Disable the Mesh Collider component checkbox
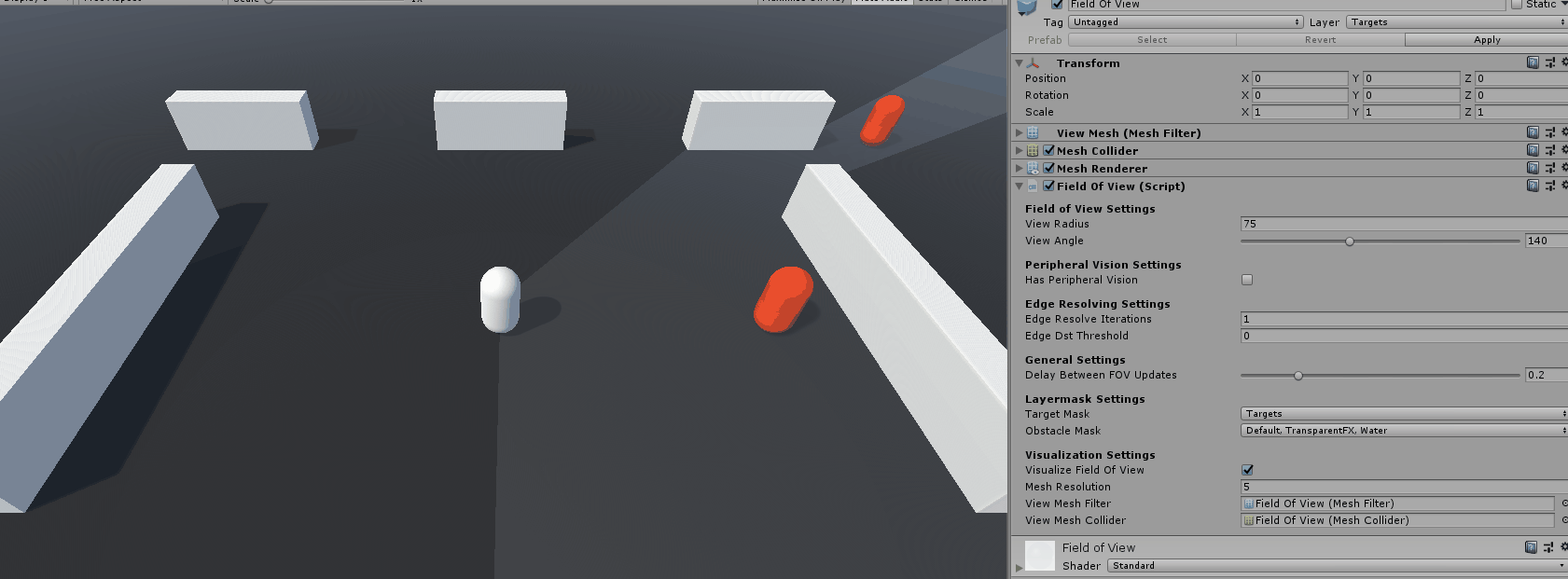Screen dimensions: 1568x579 tap(1049, 150)
